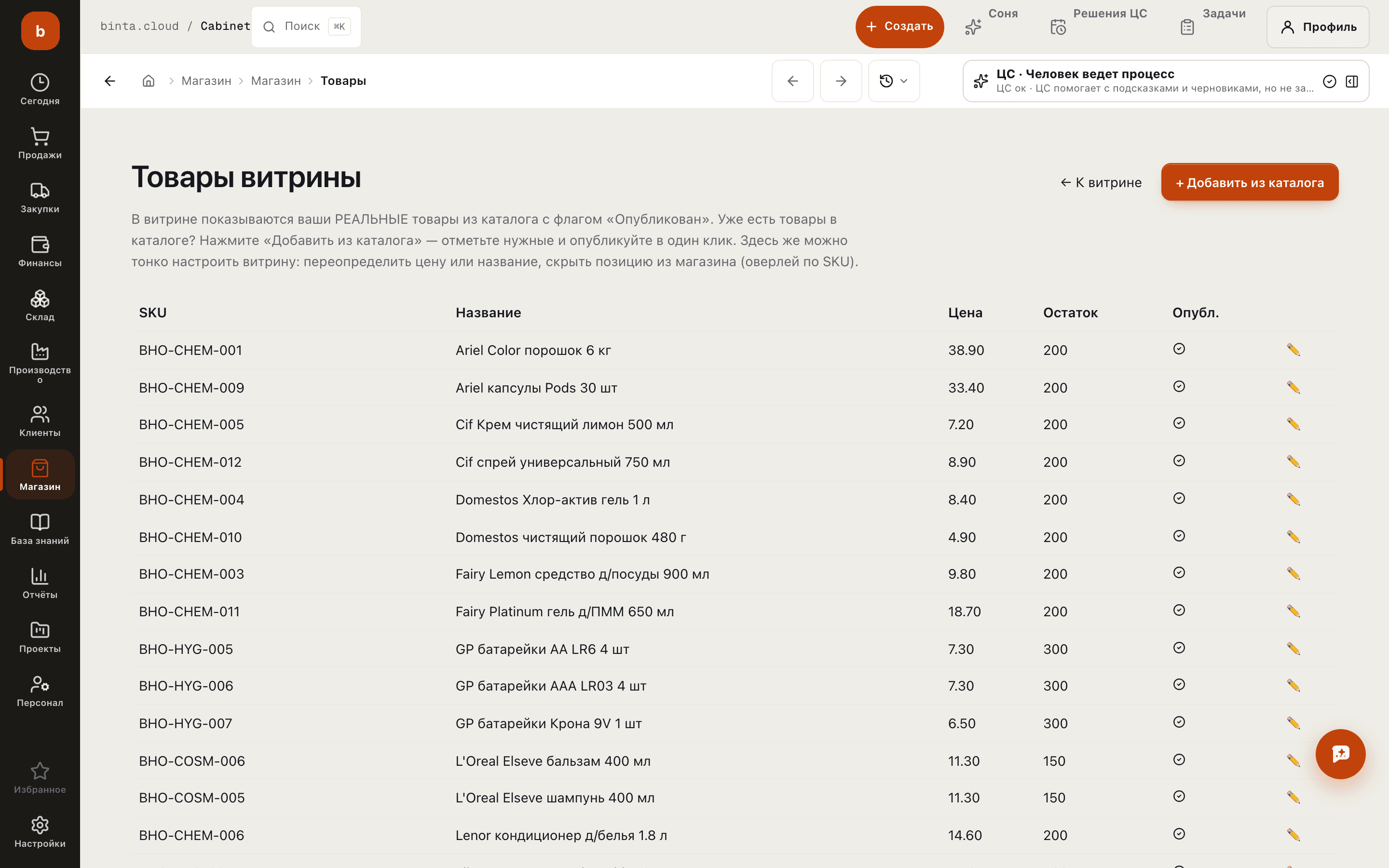The width and height of the screenshot is (1389, 868).
Task: Edit the Cif Крем чистящий лимон row
Action: tap(1293, 424)
